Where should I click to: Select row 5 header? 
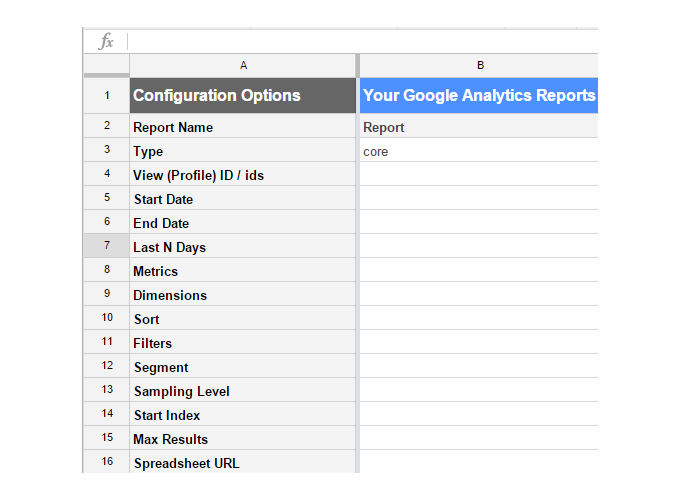(x=106, y=198)
